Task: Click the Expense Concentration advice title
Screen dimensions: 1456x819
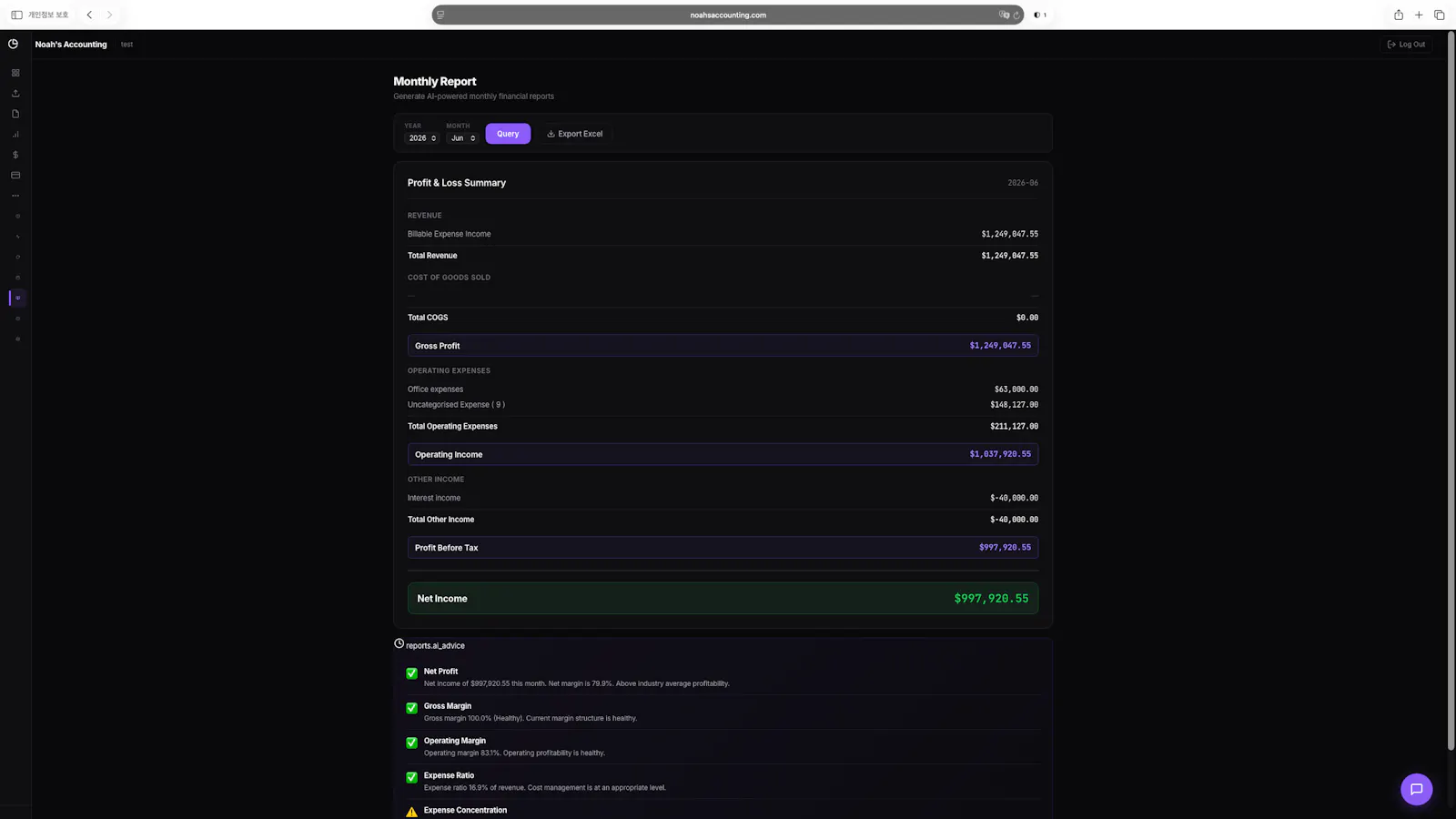Action: (x=465, y=810)
